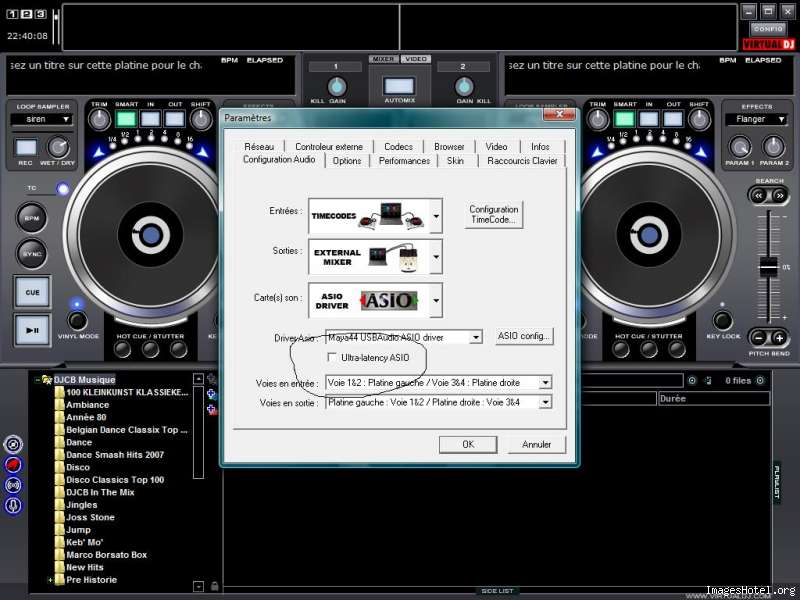Click the right deck loop IN button
Image resolution: width=800 pixels, height=600 pixels.
(649, 119)
